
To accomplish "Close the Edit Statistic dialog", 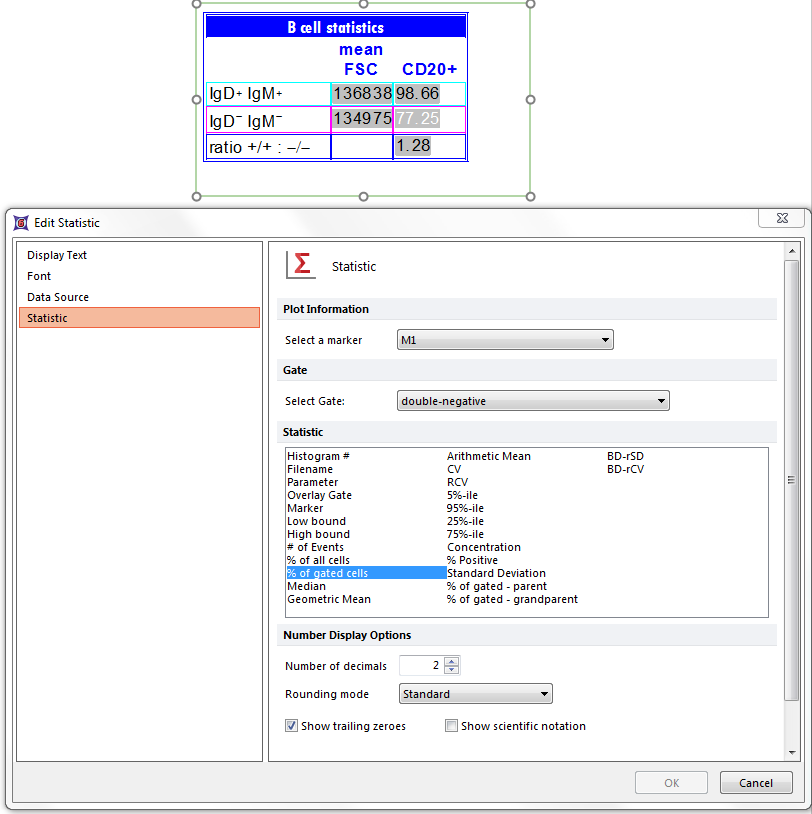I will [780, 218].
